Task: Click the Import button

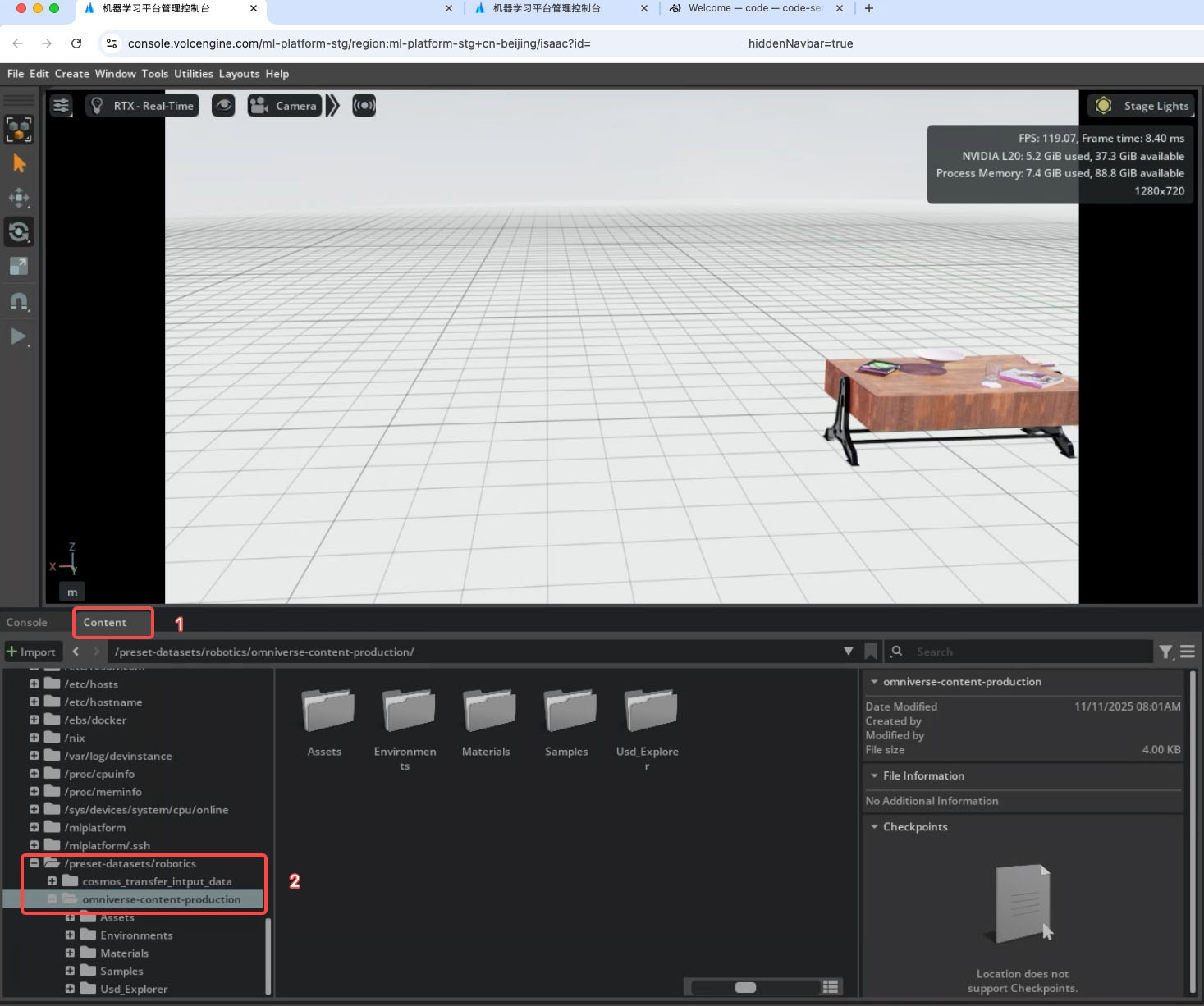Action: [x=31, y=652]
